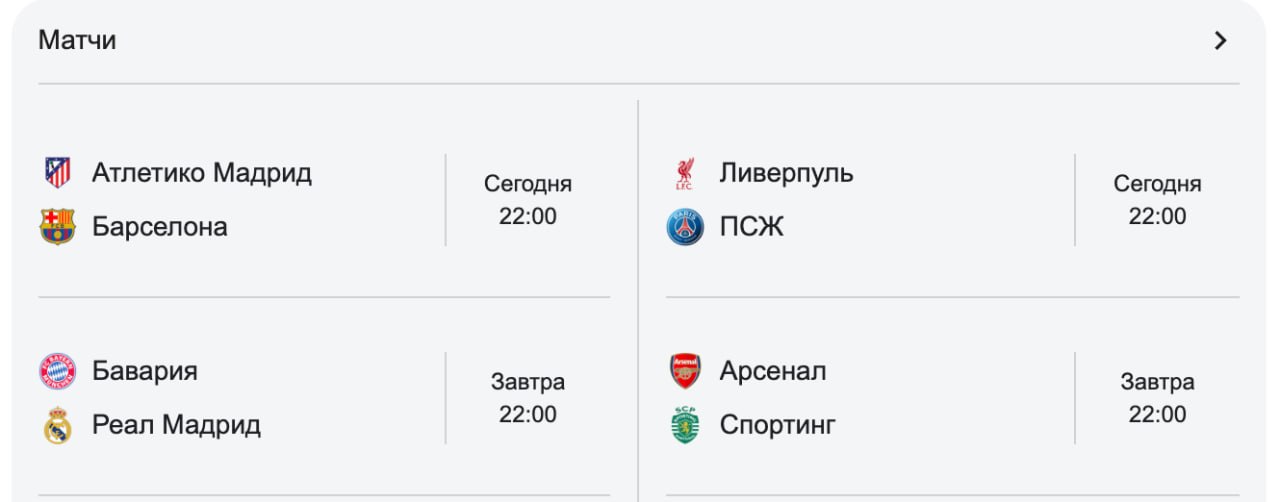Open the Арсенал team name

coord(773,371)
